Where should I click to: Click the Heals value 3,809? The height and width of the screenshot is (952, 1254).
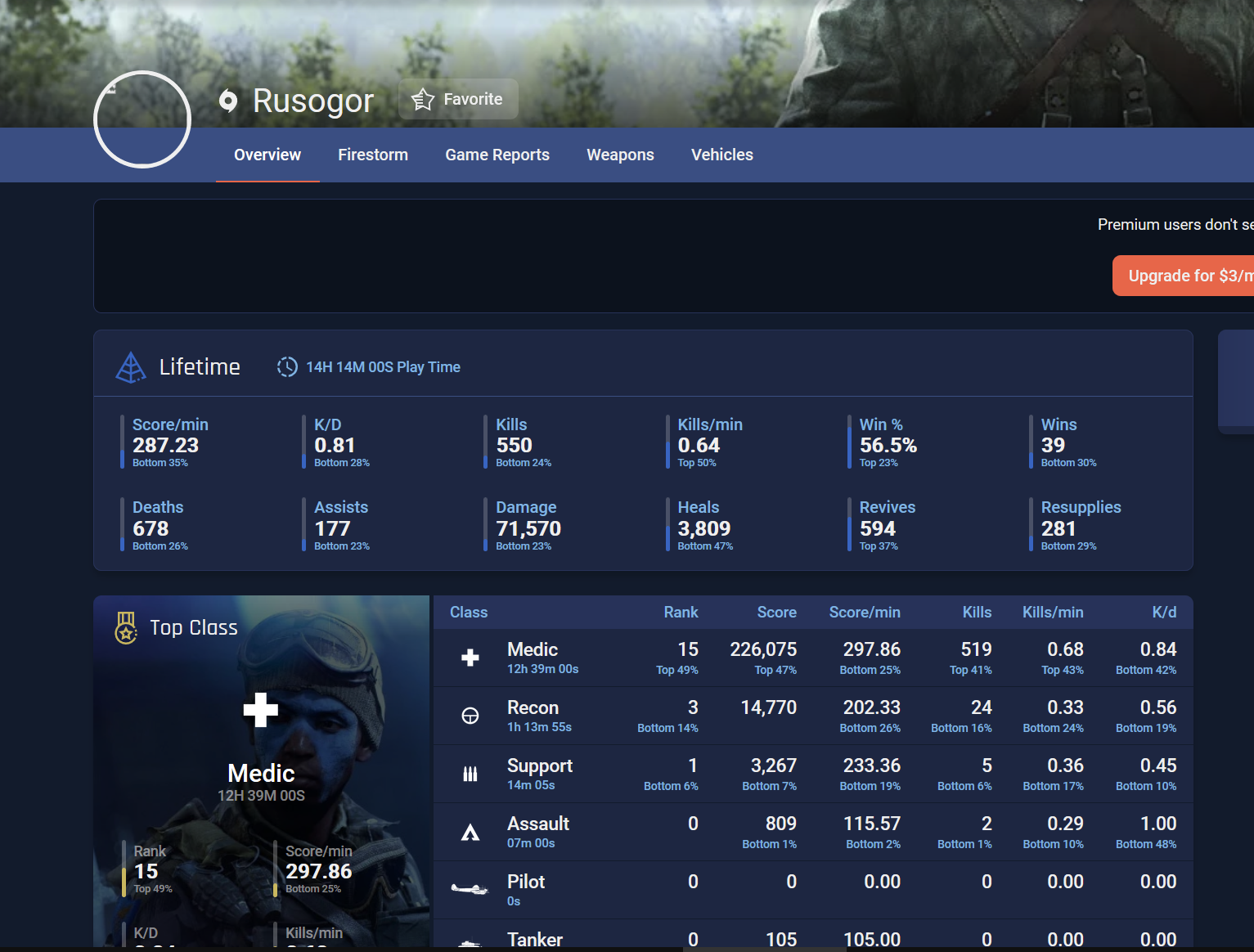[704, 528]
